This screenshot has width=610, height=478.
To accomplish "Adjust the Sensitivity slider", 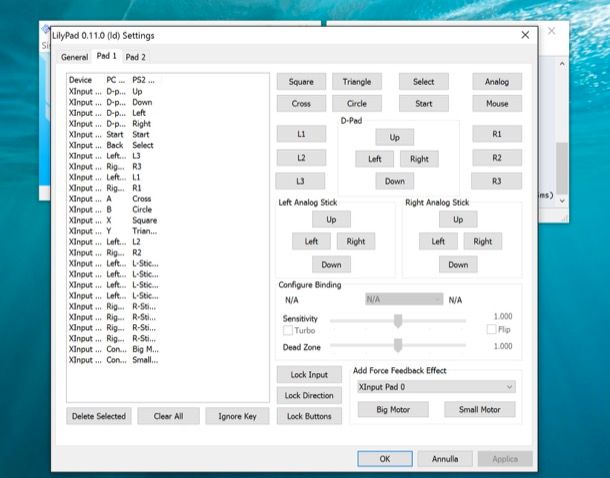I will [398, 321].
